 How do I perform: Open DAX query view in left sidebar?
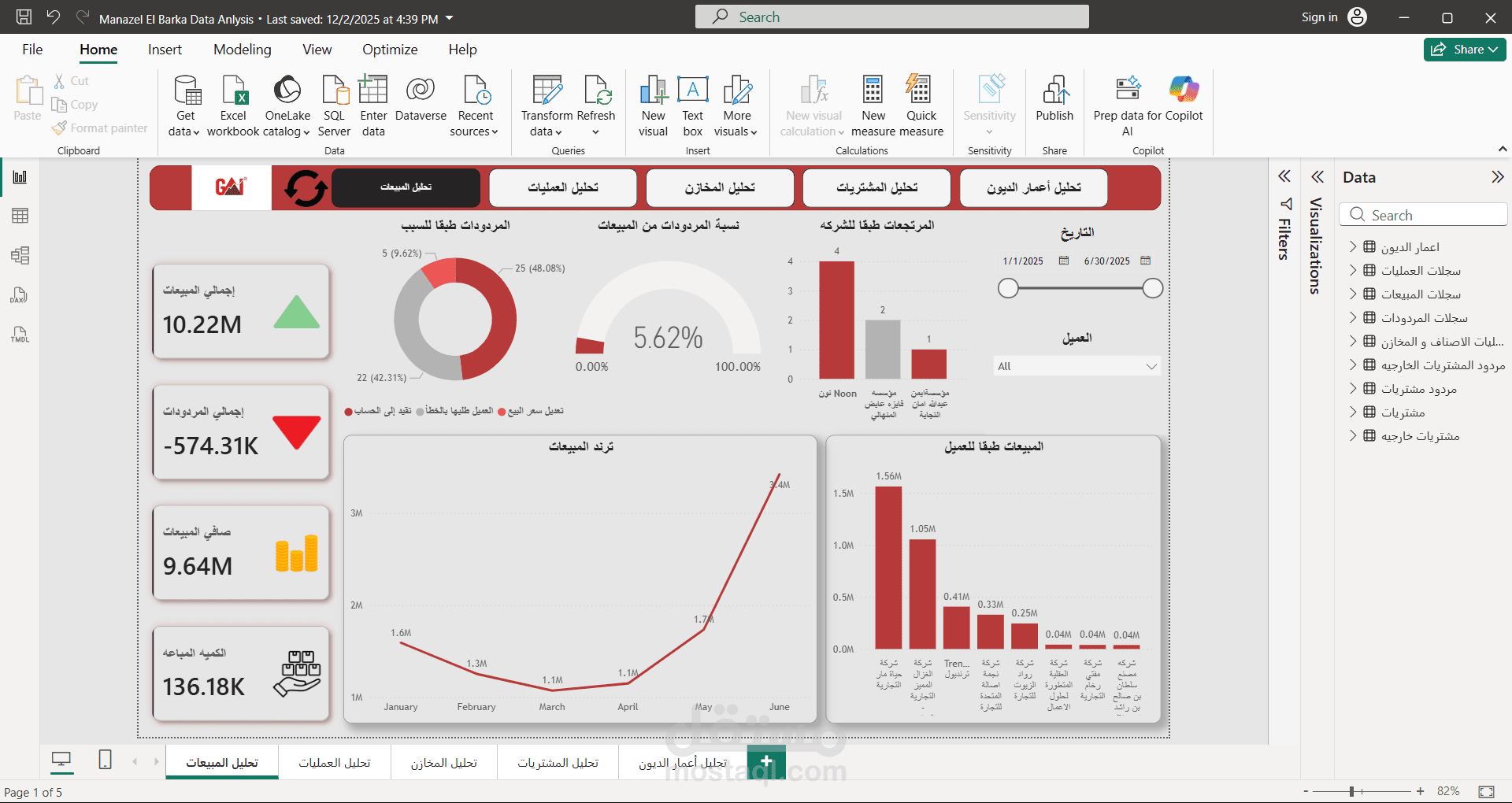tap(20, 295)
